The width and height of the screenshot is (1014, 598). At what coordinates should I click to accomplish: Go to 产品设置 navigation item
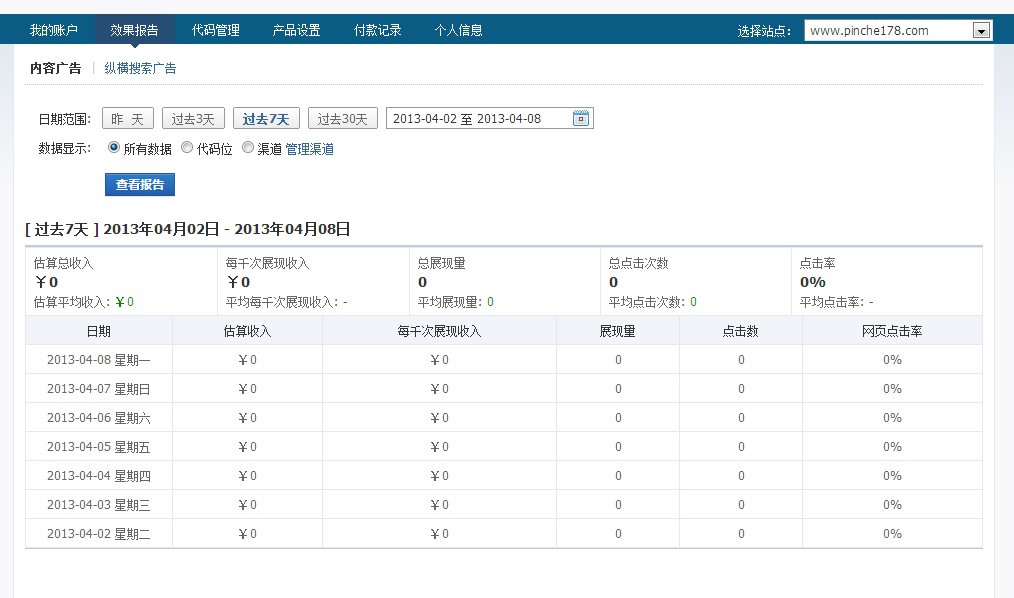click(x=297, y=30)
